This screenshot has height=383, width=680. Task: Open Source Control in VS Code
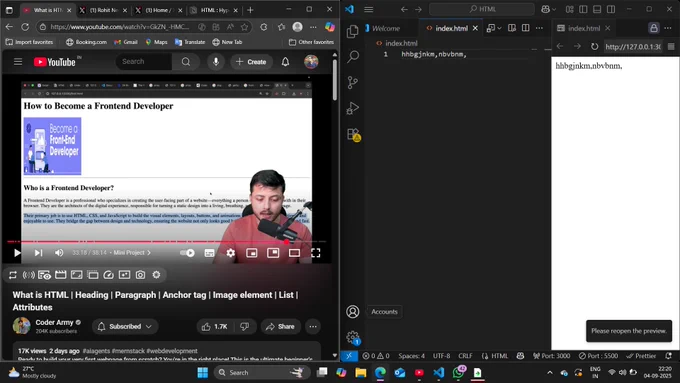[353, 82]
